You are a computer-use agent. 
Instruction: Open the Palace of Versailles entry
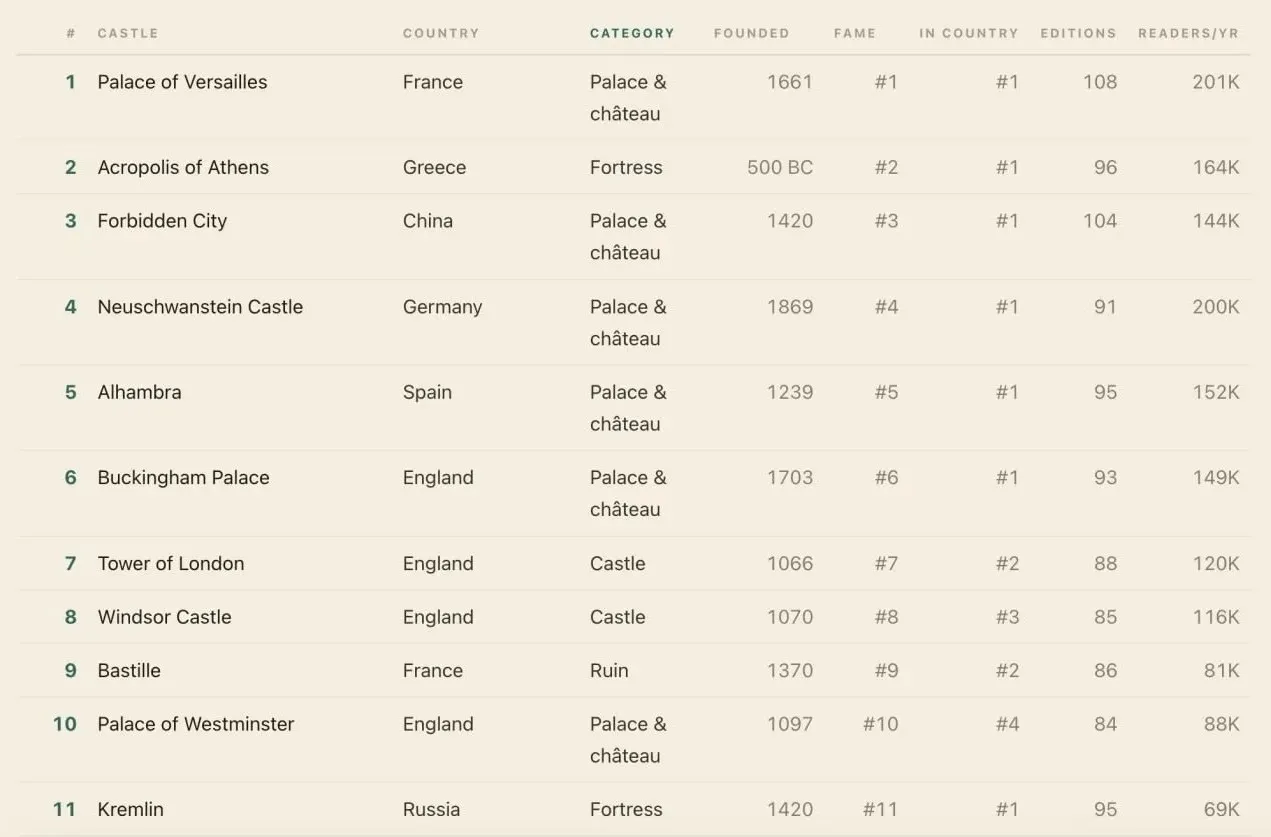[x=182, y=82]
